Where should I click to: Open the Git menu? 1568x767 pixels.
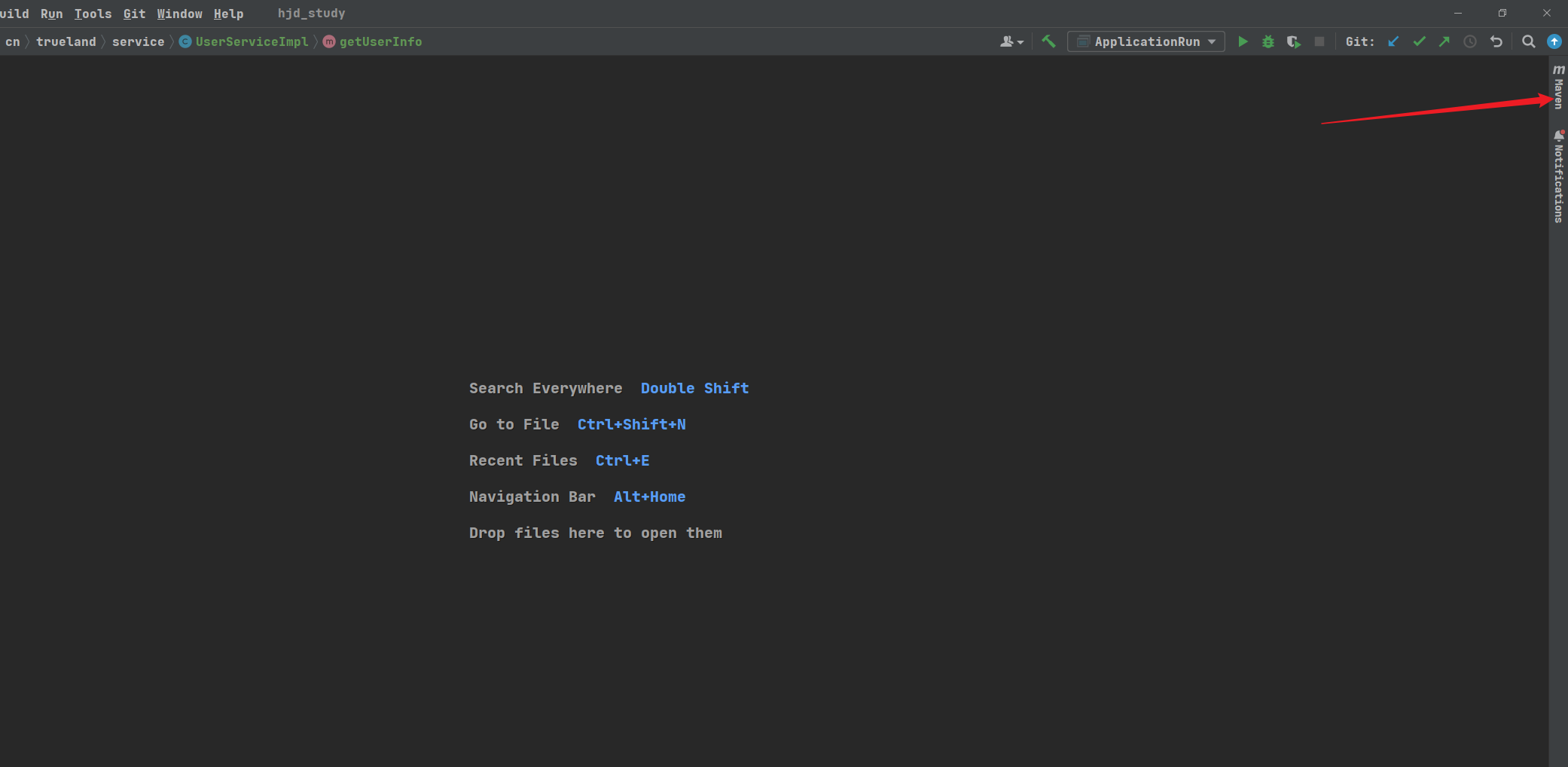pyautogui.click(x=134, y=14)
